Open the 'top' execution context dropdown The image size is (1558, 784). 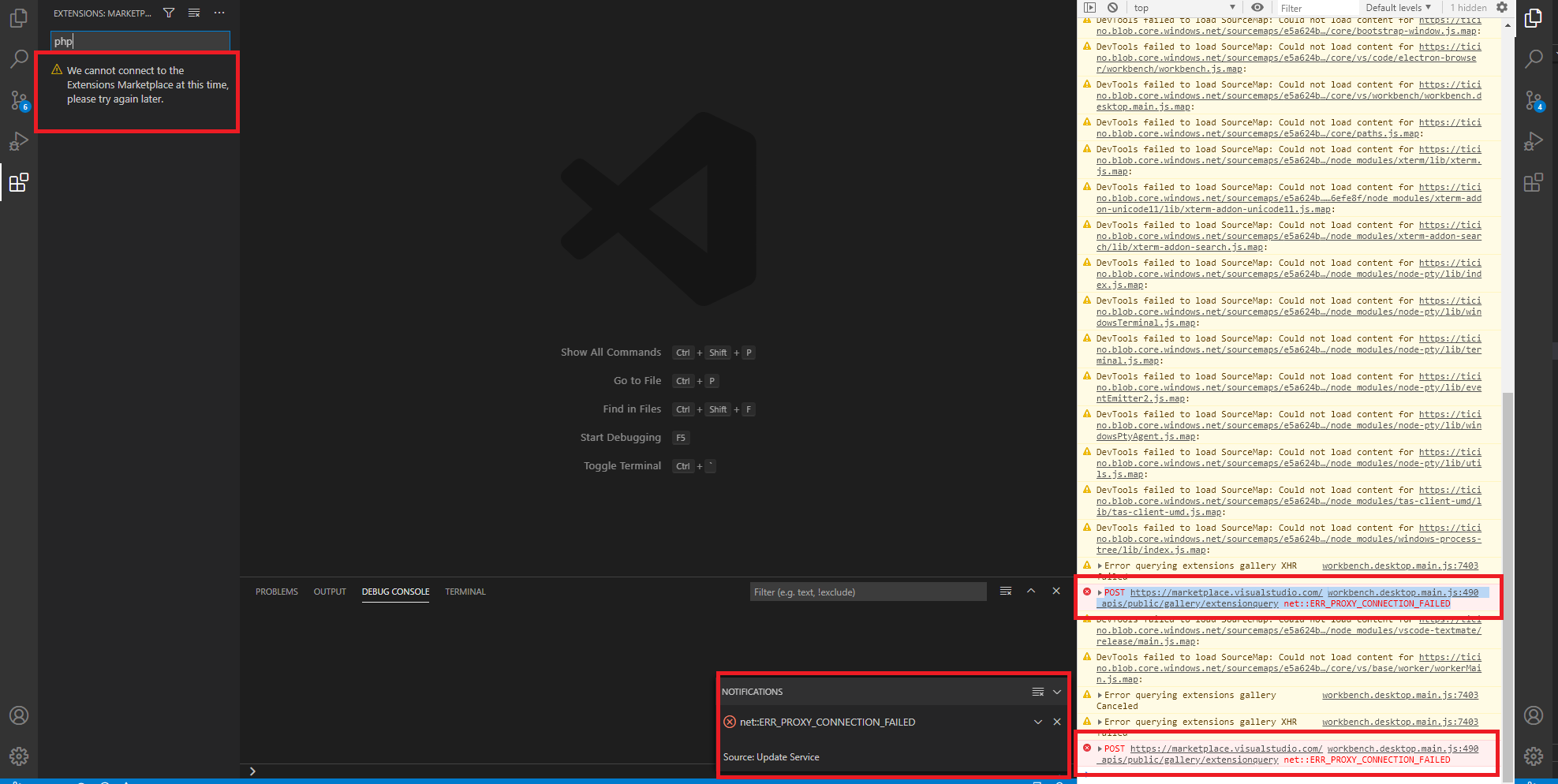click(1183, 7)
